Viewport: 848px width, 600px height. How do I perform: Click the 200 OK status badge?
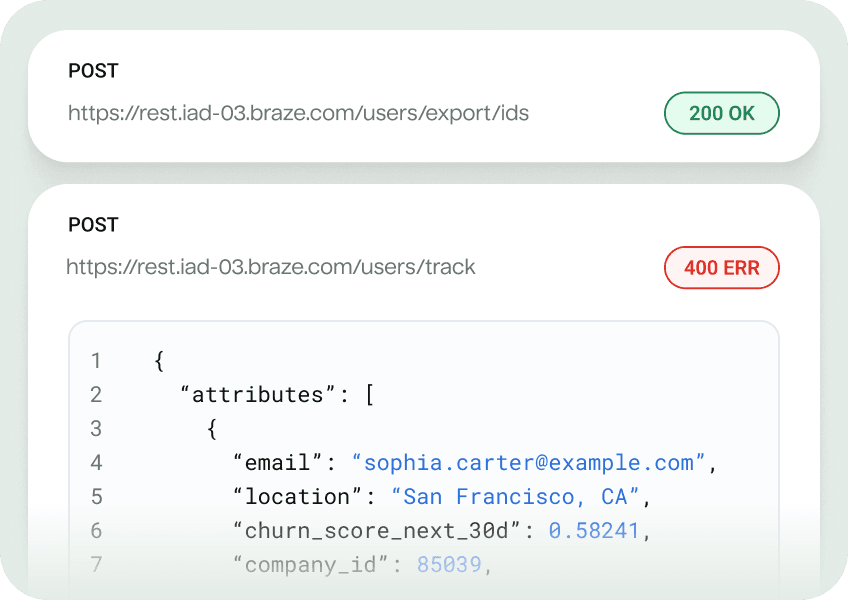[721, 113]
